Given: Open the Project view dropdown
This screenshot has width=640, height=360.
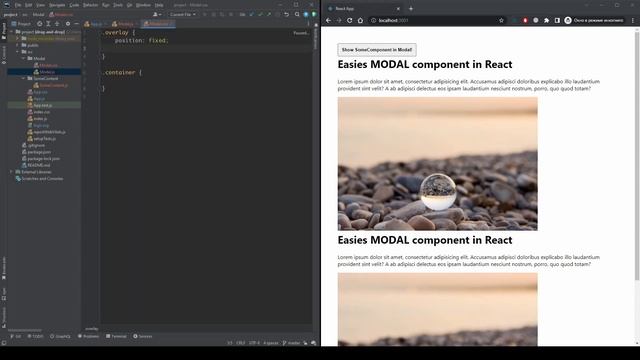Looking at the screenshot, I should point(21,24).
